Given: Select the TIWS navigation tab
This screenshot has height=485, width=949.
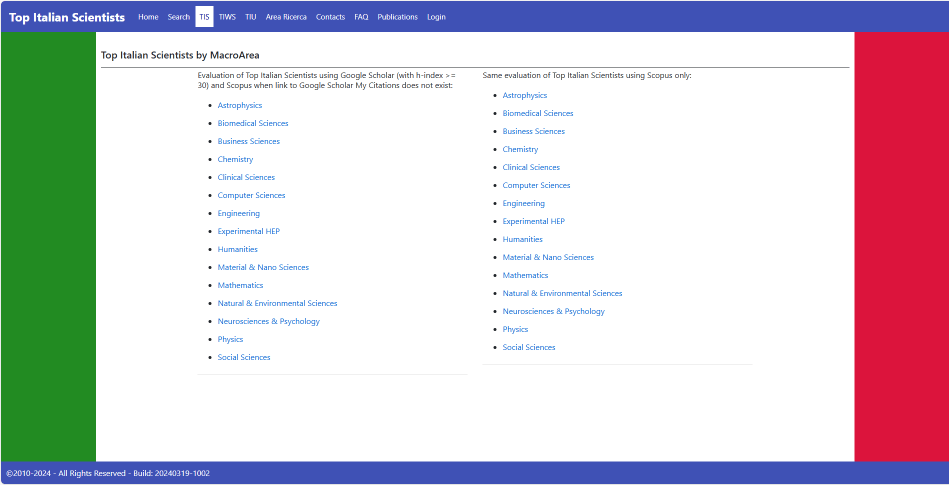Looking at the screenshot, I should pos(228,17).
